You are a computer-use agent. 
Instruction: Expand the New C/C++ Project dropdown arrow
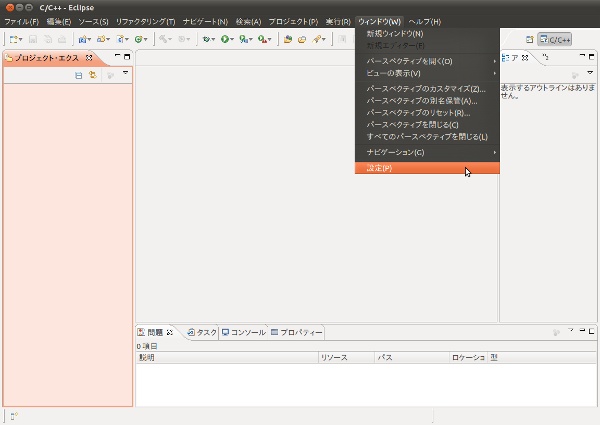click(x=89, y=39)
